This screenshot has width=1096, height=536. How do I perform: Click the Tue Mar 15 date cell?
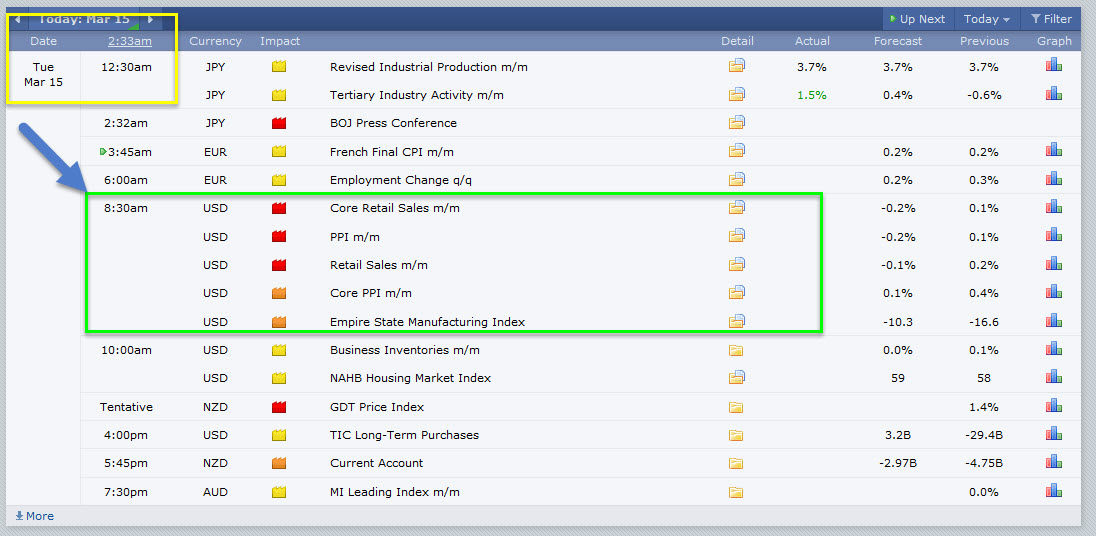(43, 75)
